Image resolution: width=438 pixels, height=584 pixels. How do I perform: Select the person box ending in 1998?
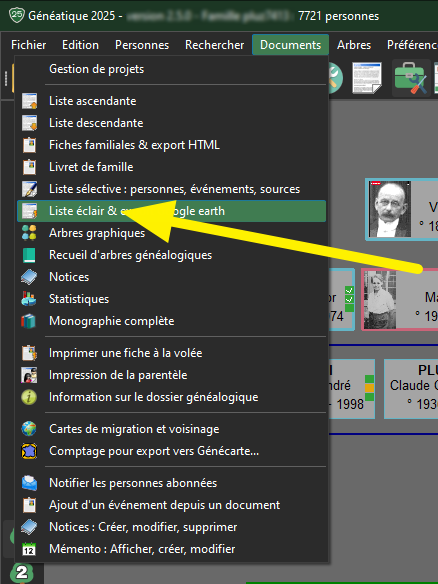(x=352, y=389)
